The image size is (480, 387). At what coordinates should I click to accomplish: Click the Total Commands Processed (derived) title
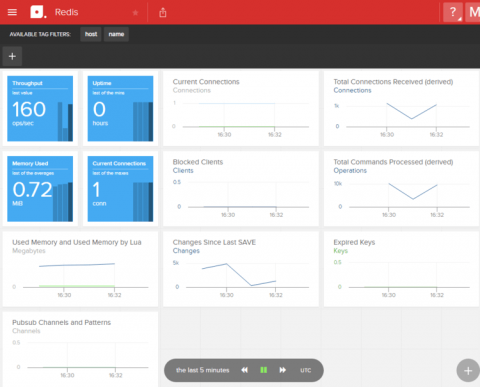393,162
